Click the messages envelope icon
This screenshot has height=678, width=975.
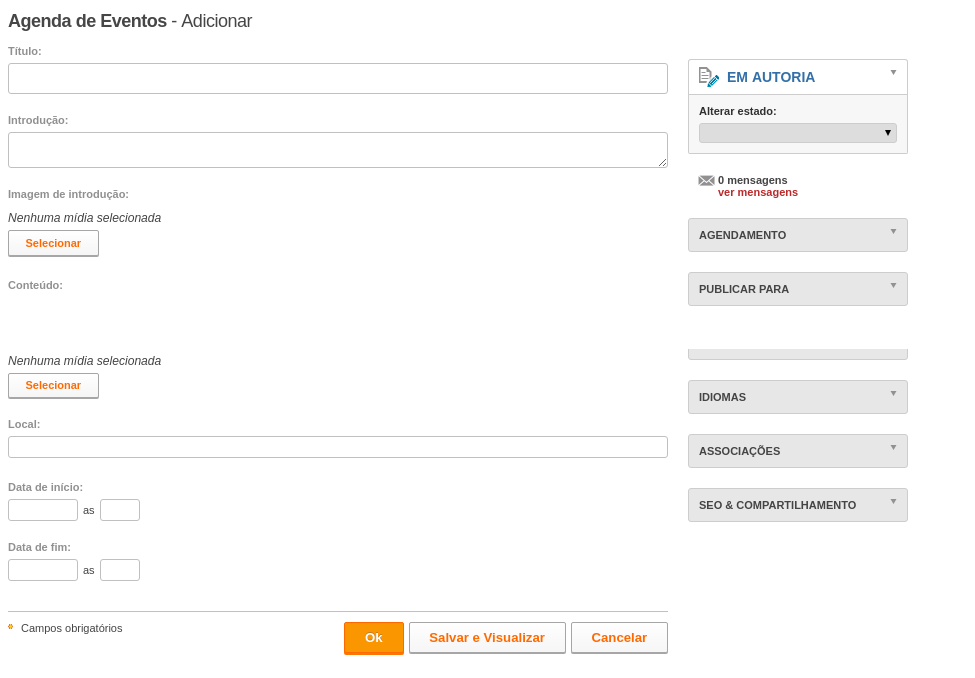pyautogui.click(x=706, y=180)
